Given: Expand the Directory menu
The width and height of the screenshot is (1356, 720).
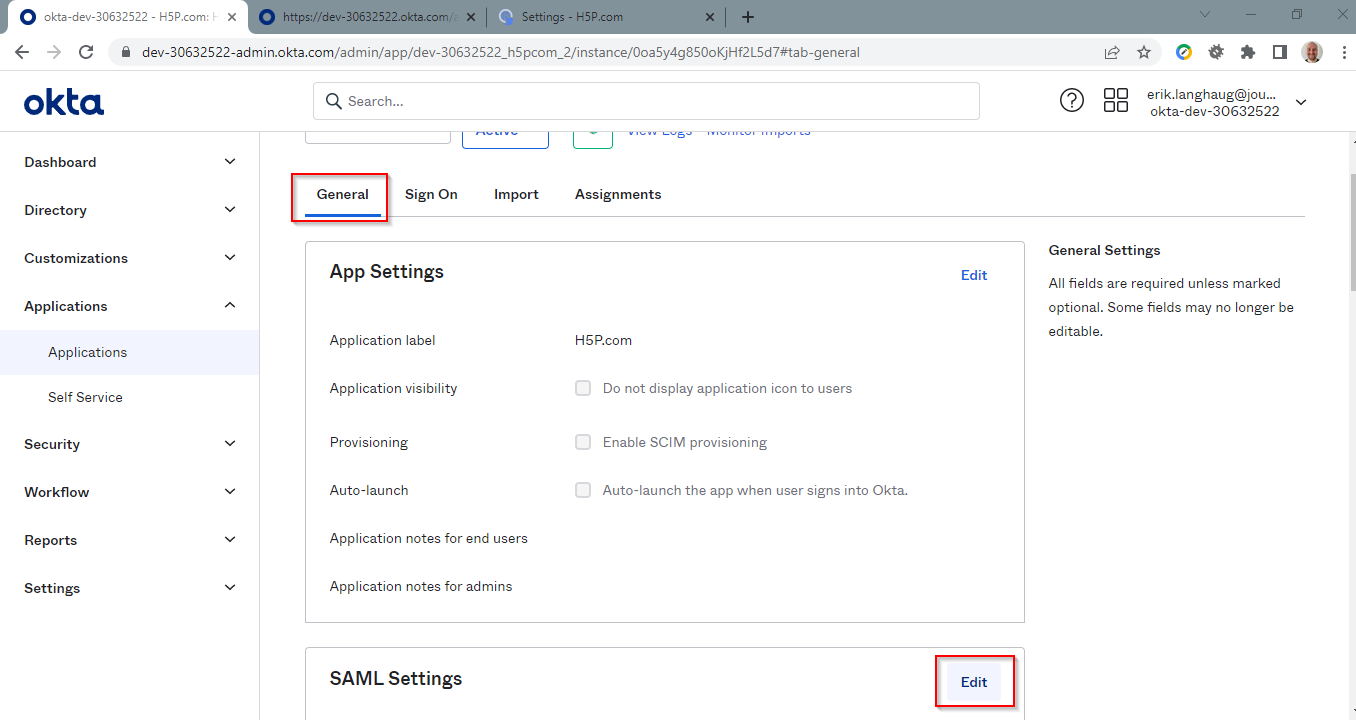Looking at the screenshot, I should coord(129,210).
